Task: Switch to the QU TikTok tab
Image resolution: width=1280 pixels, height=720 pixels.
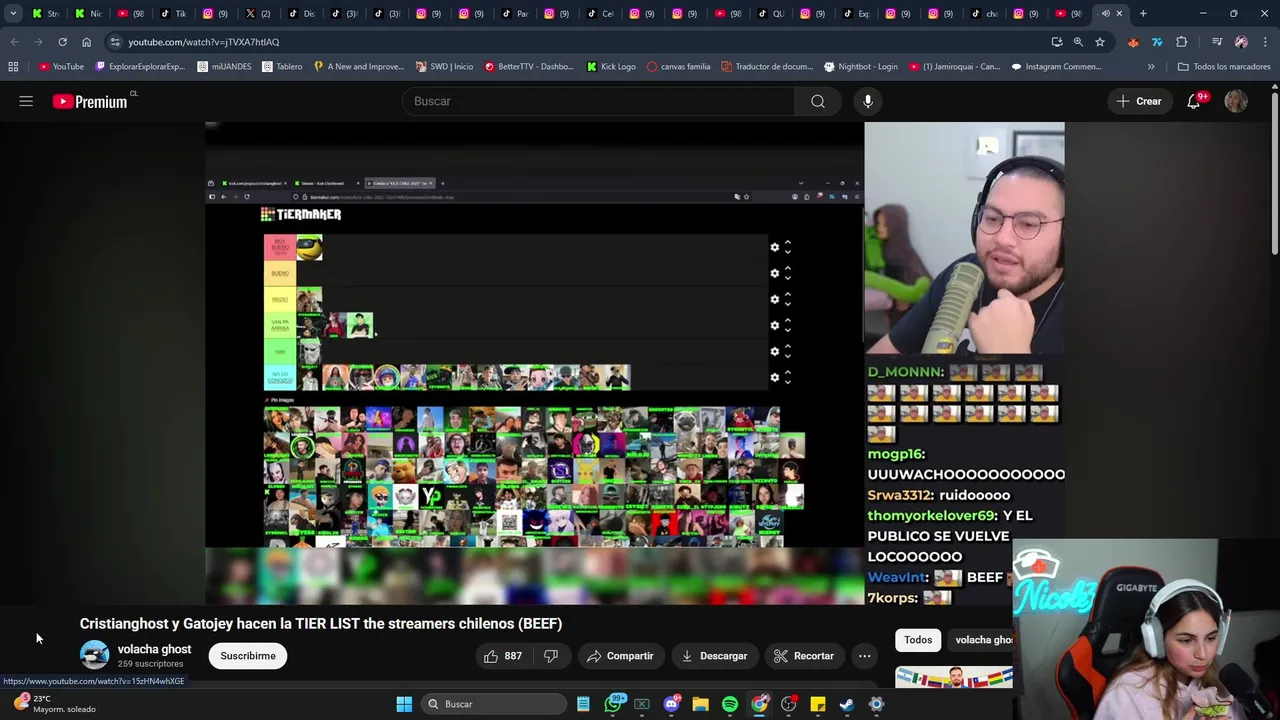Action: click(x=771, y=14)
